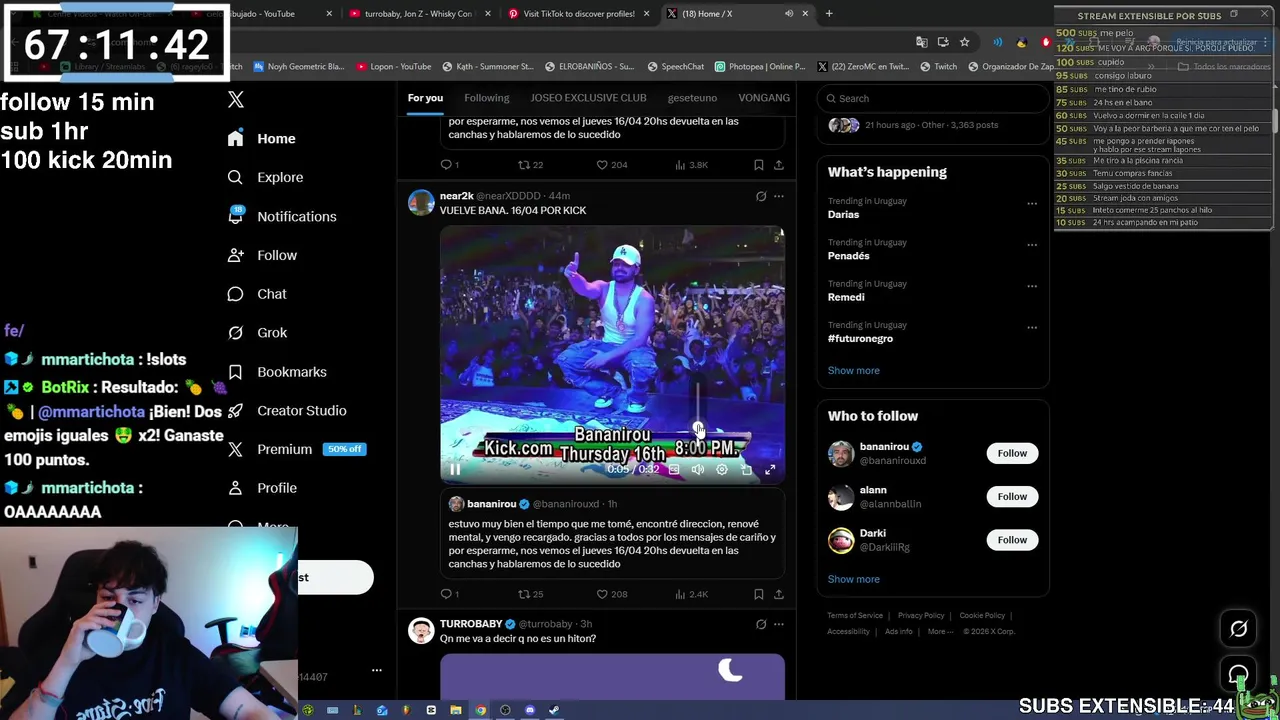The width and height of the screenshot is (1280, 720).
Task: Follow alann account
Action: [1012, 496]
